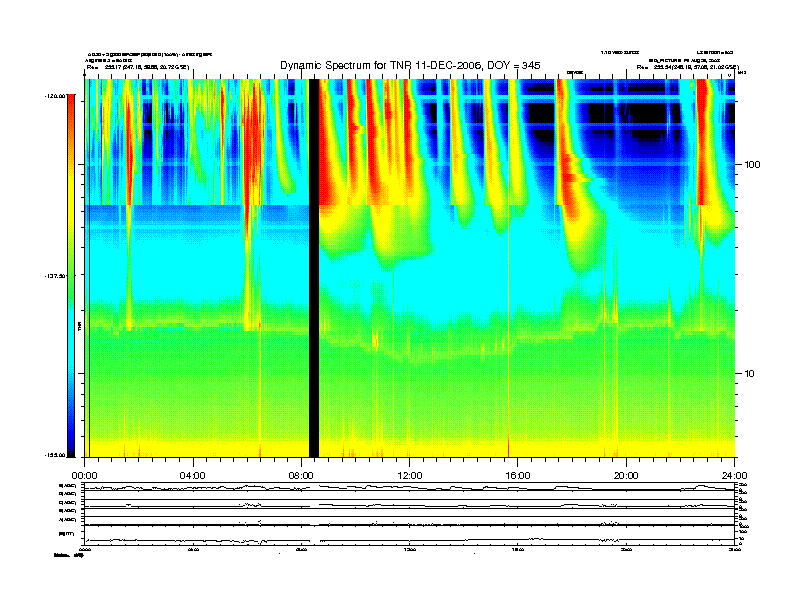Click the vertical rainbow intensity colorbar
The width and height of the screenshot is (792, 612).
click(71, 275)
